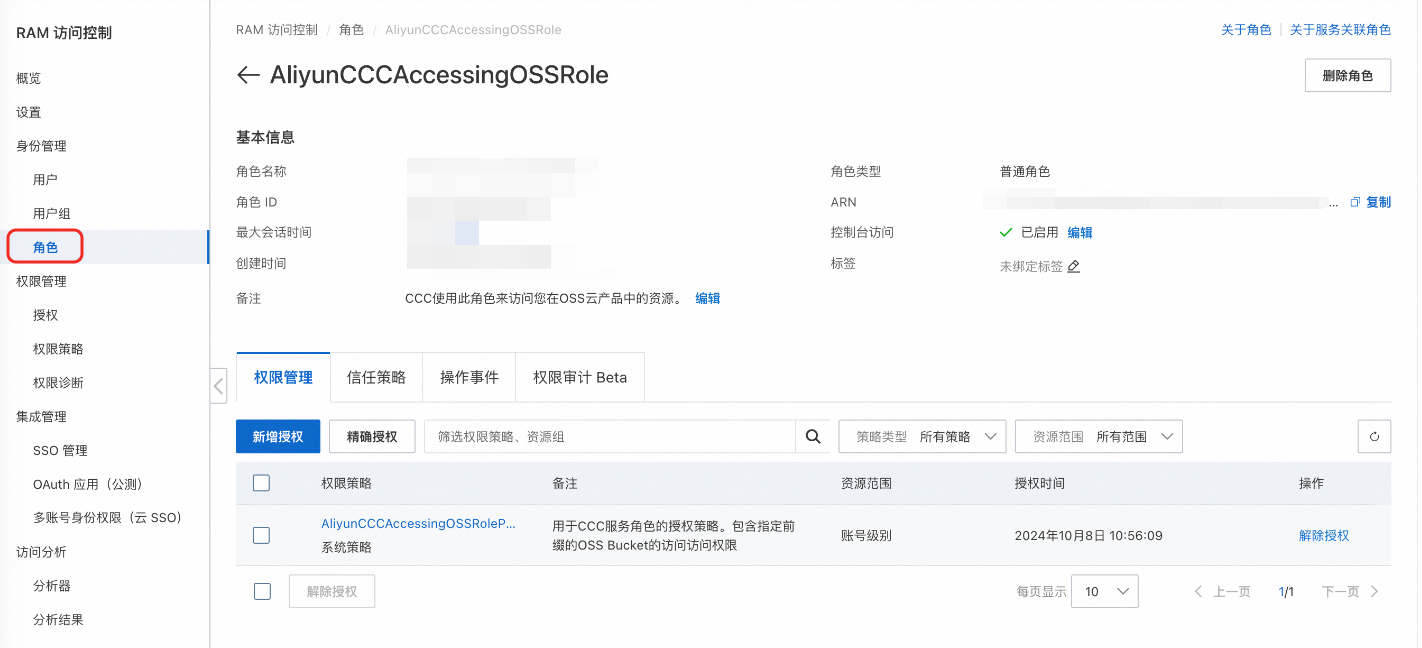The image size is (1422, 648).
Task: Open 权限诊断 in the sidebar
Action: click(x=58, y=383)
